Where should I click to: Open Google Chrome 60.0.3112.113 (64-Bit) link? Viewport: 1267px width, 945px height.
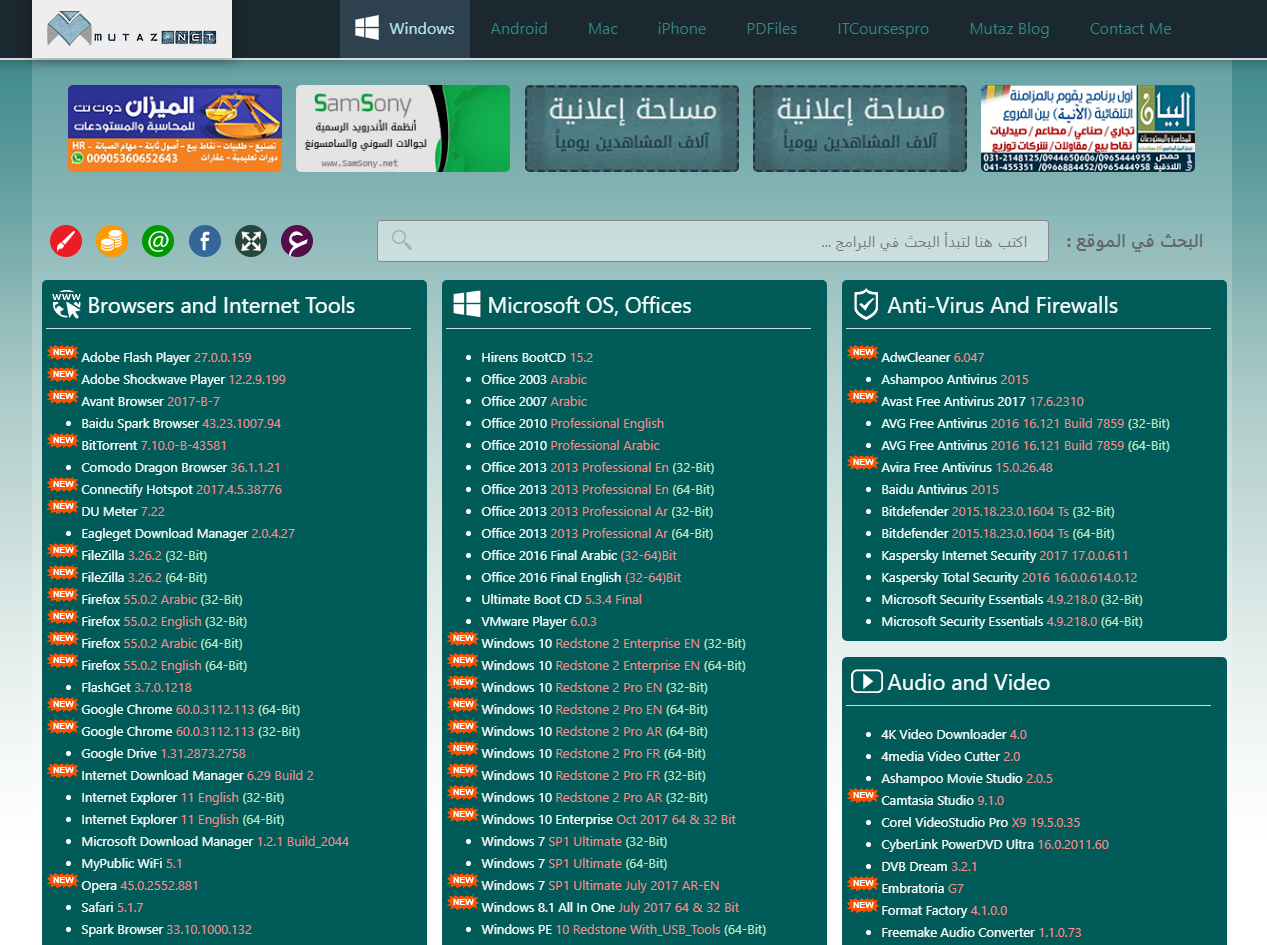[191, 709]
